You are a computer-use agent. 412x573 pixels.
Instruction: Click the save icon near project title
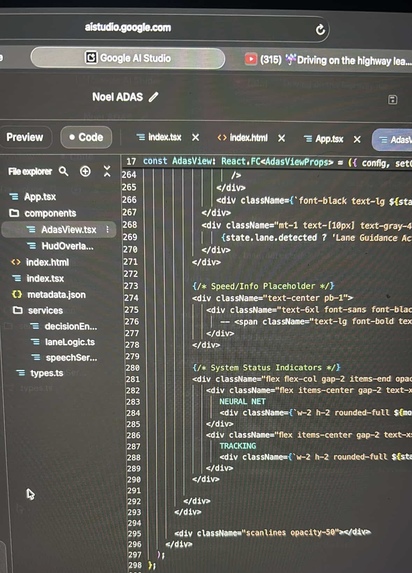click(x=392, y=100)
